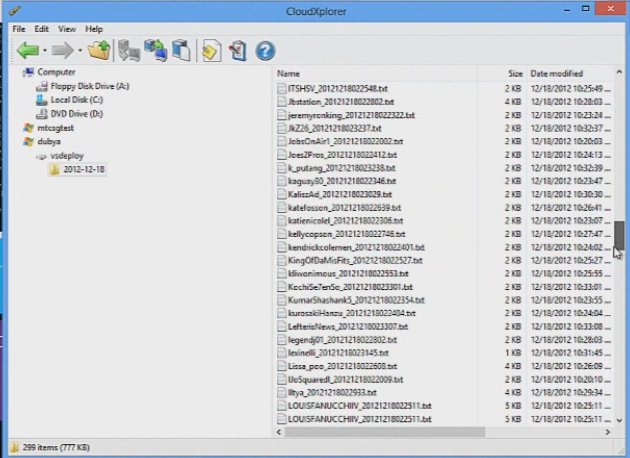The image size is (630, 458).
Task: Select the vsdeploy container label
Action: pyautogui.click(x=67, y=155)
